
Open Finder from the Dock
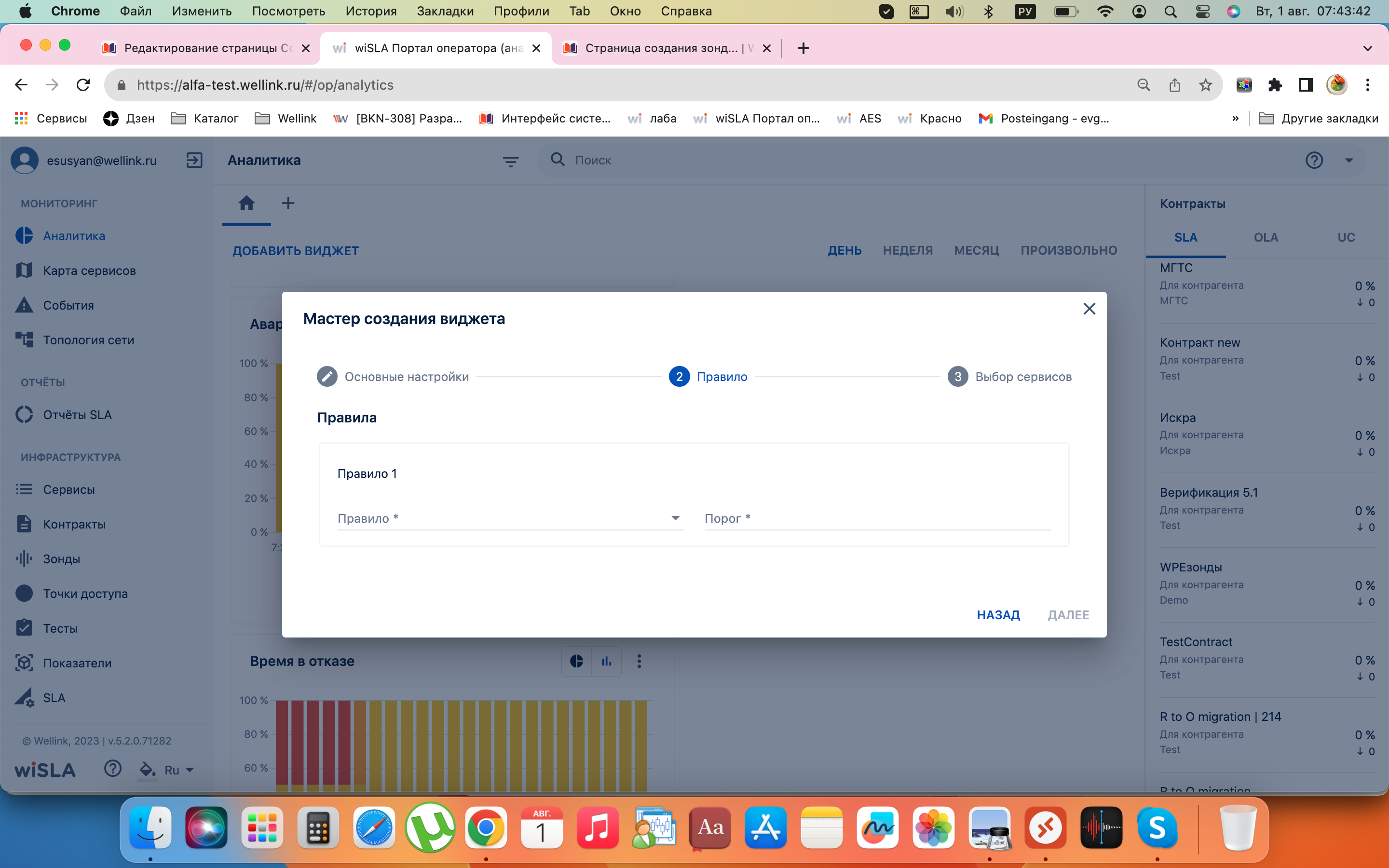150,827
